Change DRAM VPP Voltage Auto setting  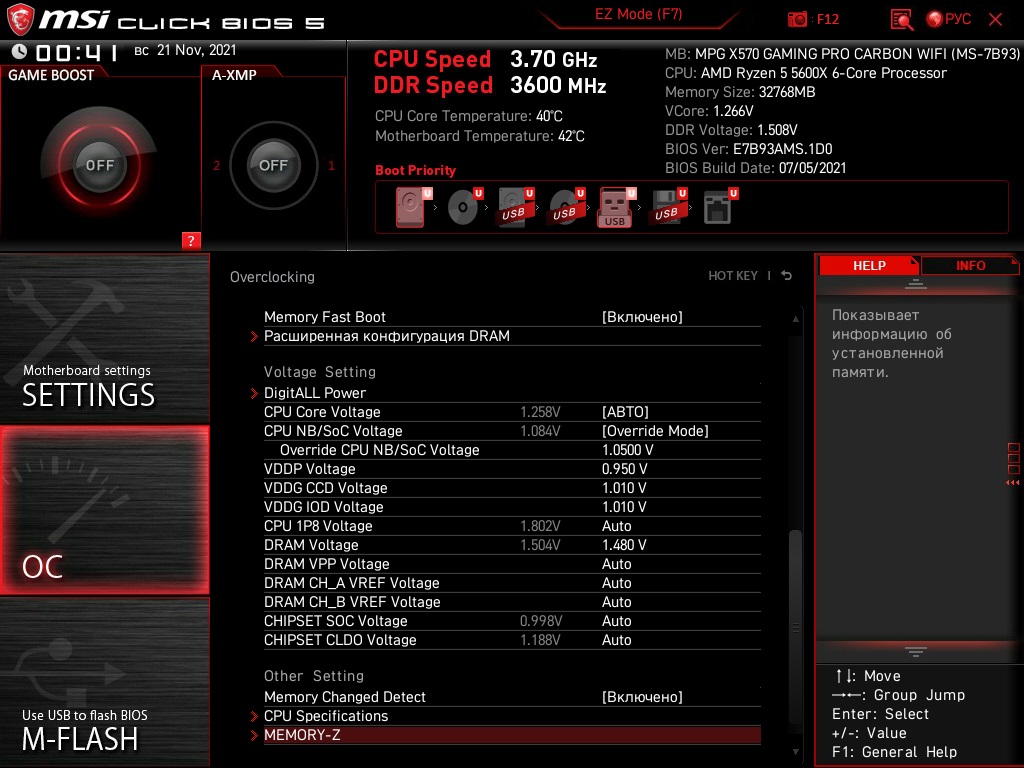coord(616,564)
